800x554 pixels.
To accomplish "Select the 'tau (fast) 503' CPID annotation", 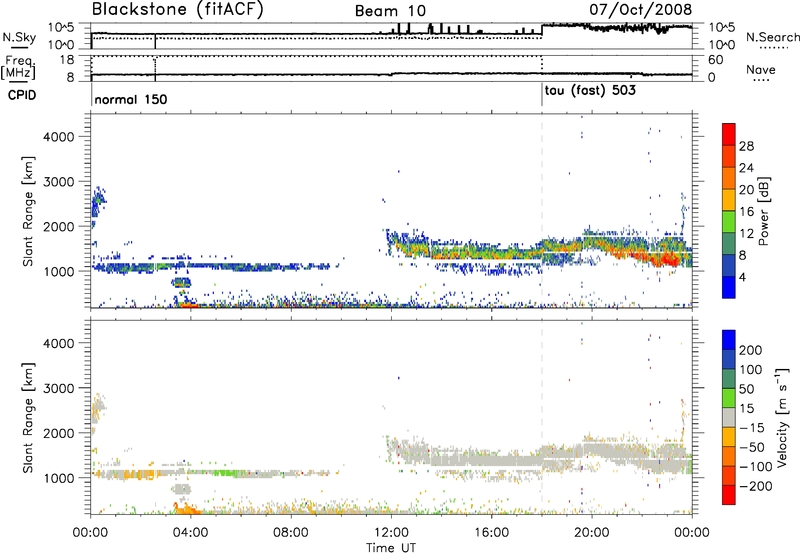I will (590, 91).
